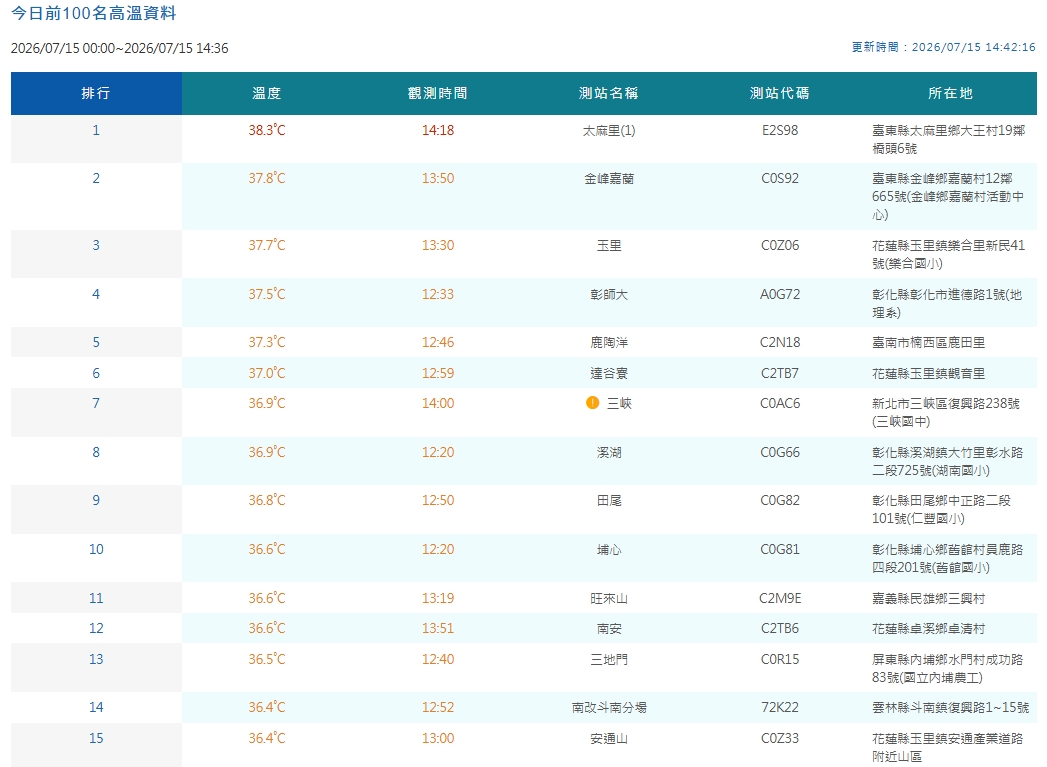The width and height of the screenshot is (1047, 767).
Task: Click the page title 今日前100名高溫資料
Action: (x=93, y=13)
